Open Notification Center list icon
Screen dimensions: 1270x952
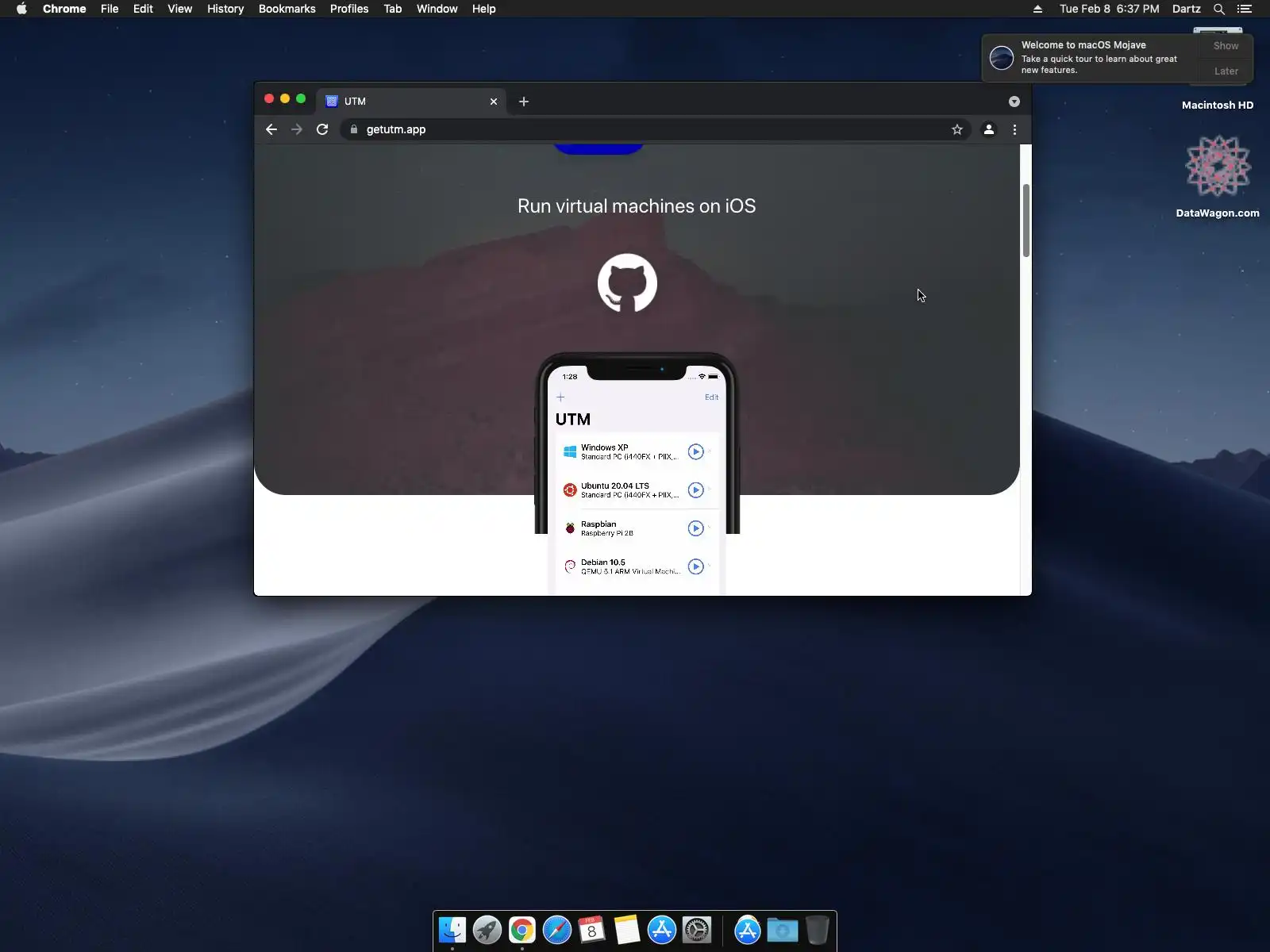(x=1245, y=9)
